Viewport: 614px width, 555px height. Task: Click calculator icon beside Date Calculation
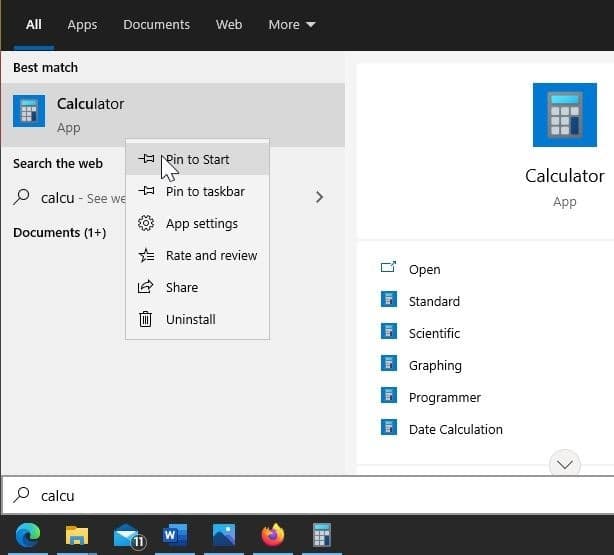tap(388, 428)
